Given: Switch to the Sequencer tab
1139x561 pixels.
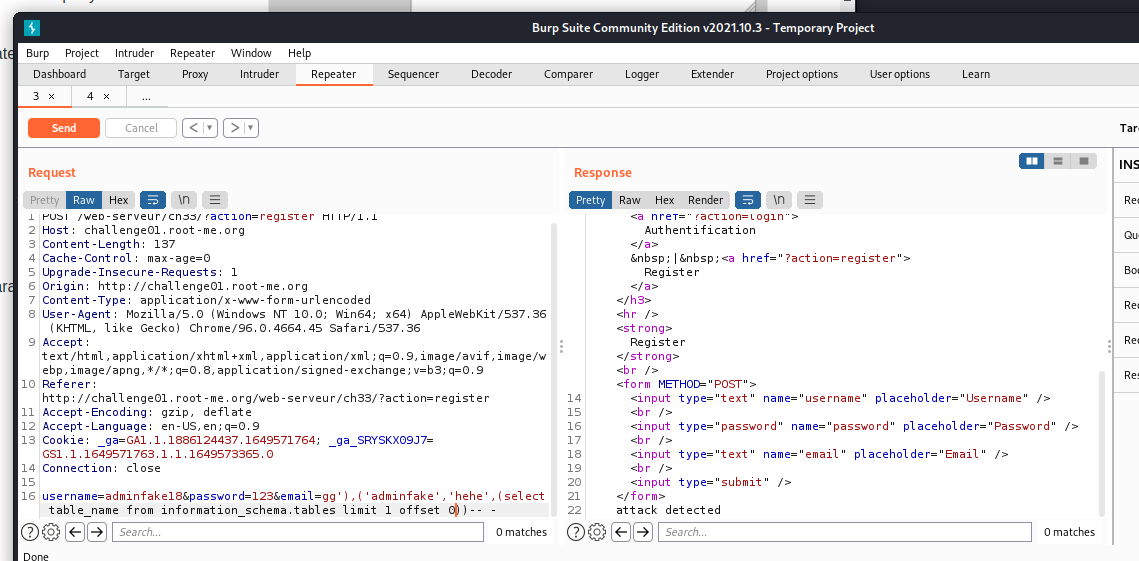Looking at the screenshot, I should (x=413, y=74).
